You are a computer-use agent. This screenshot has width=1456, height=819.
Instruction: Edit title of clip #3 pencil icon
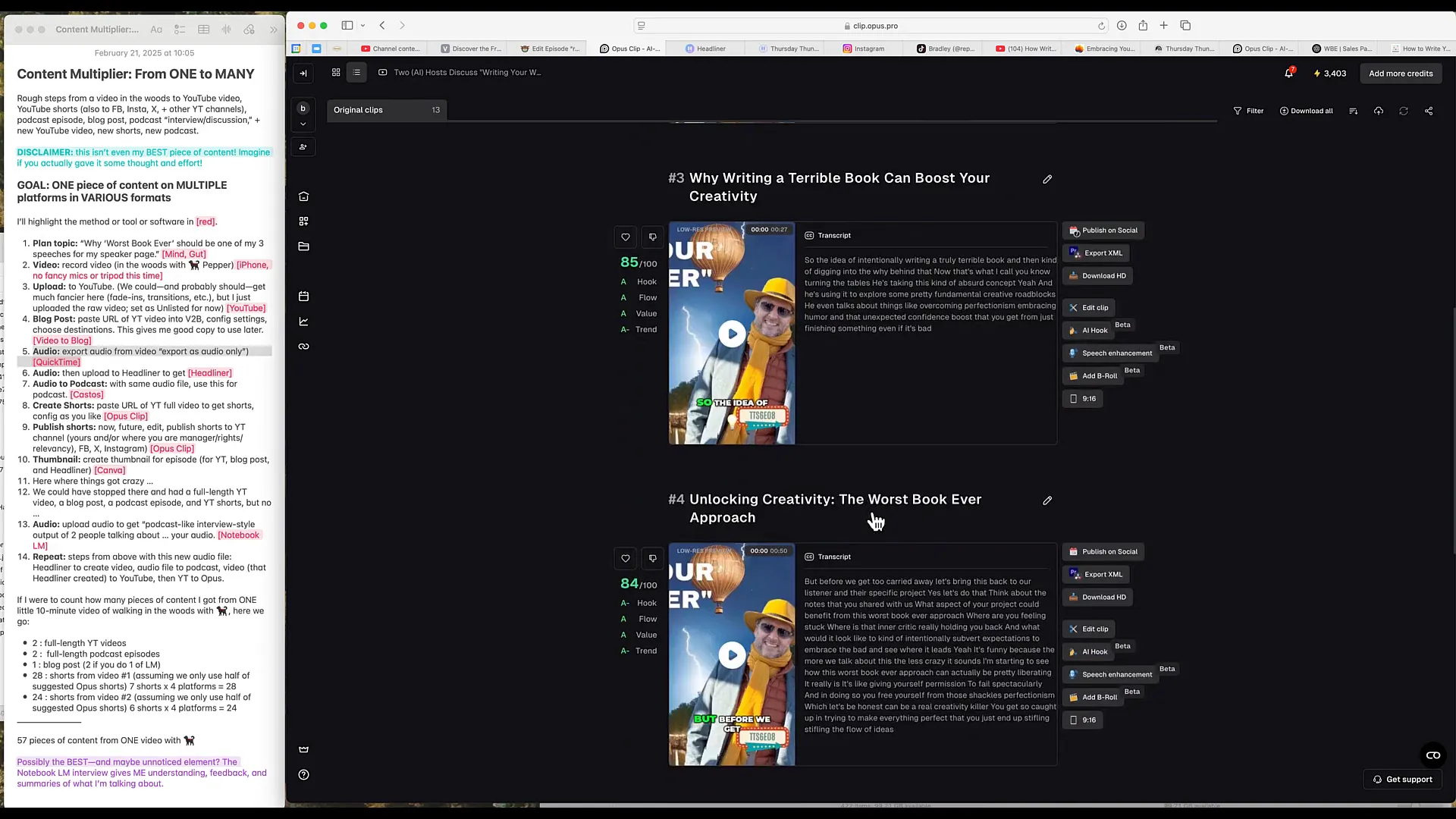click(1047, 180)
